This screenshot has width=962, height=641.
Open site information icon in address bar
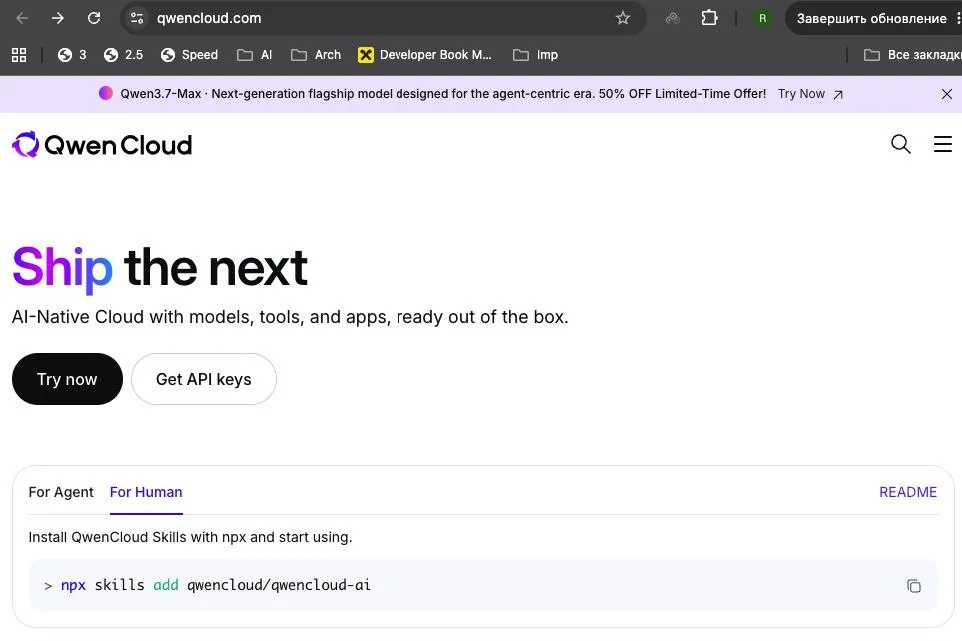(x=137, y=18)
